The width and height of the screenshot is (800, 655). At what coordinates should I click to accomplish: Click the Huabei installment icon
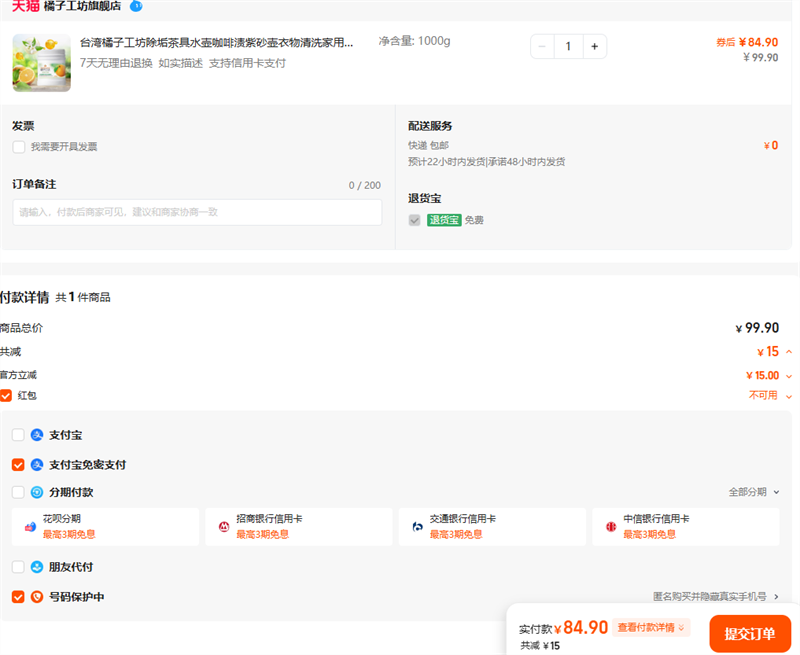pyautogui.click(x=31, y=527)
